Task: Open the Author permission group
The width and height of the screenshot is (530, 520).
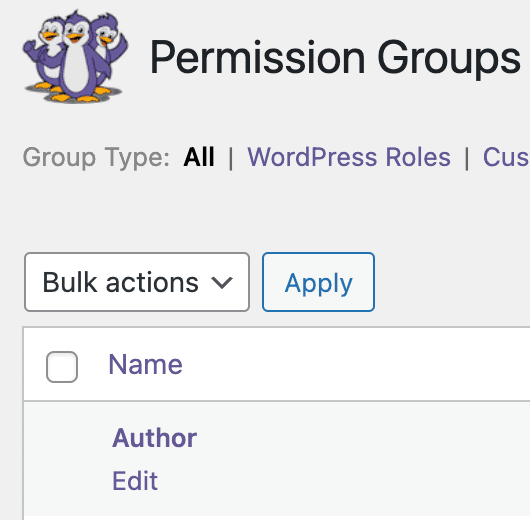Action: [154, 438]
